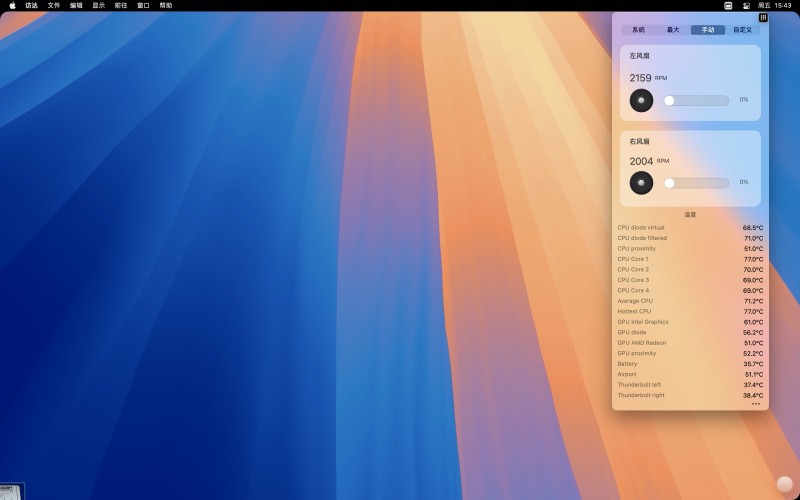The image size is (800, 500).
Task: Open the 显示 menu
Action: click(98, 6)
